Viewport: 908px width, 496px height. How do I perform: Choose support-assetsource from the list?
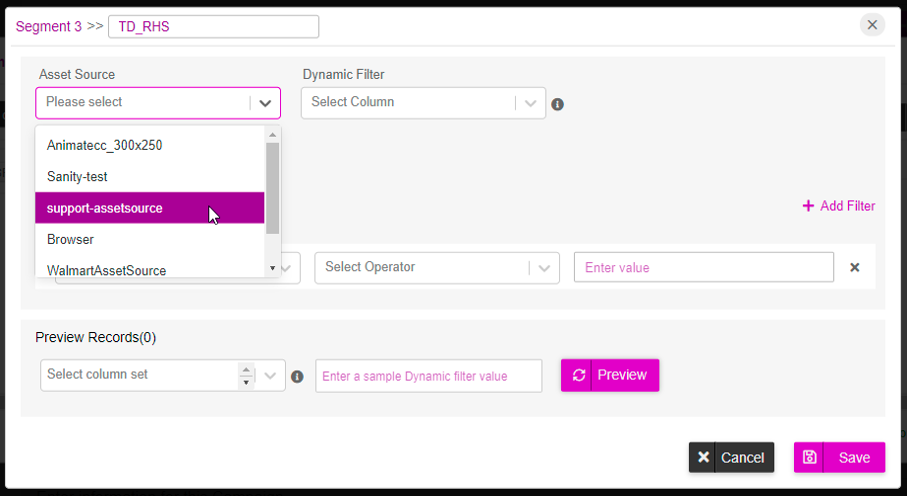coord(149,208)
